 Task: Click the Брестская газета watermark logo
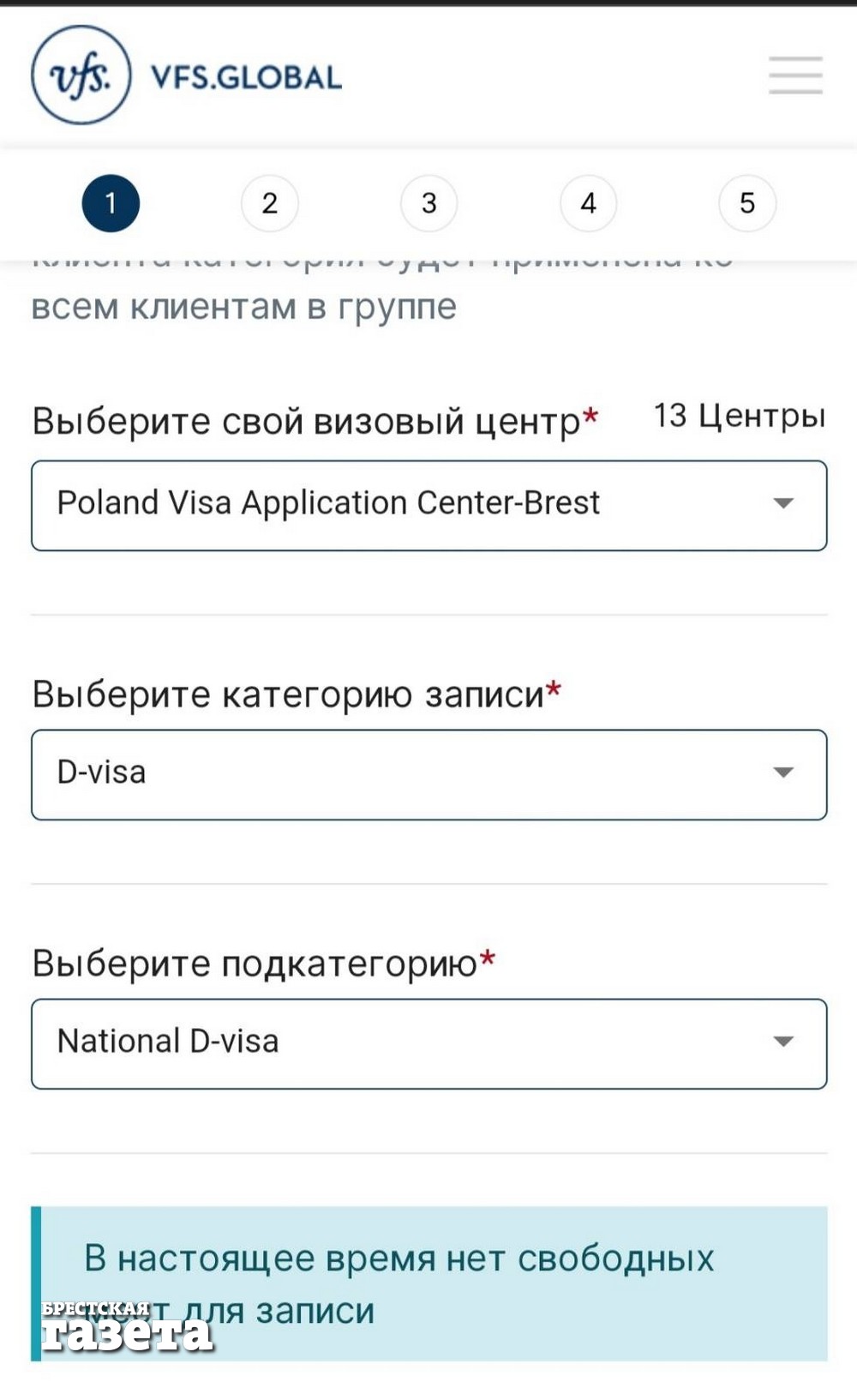127,1326
